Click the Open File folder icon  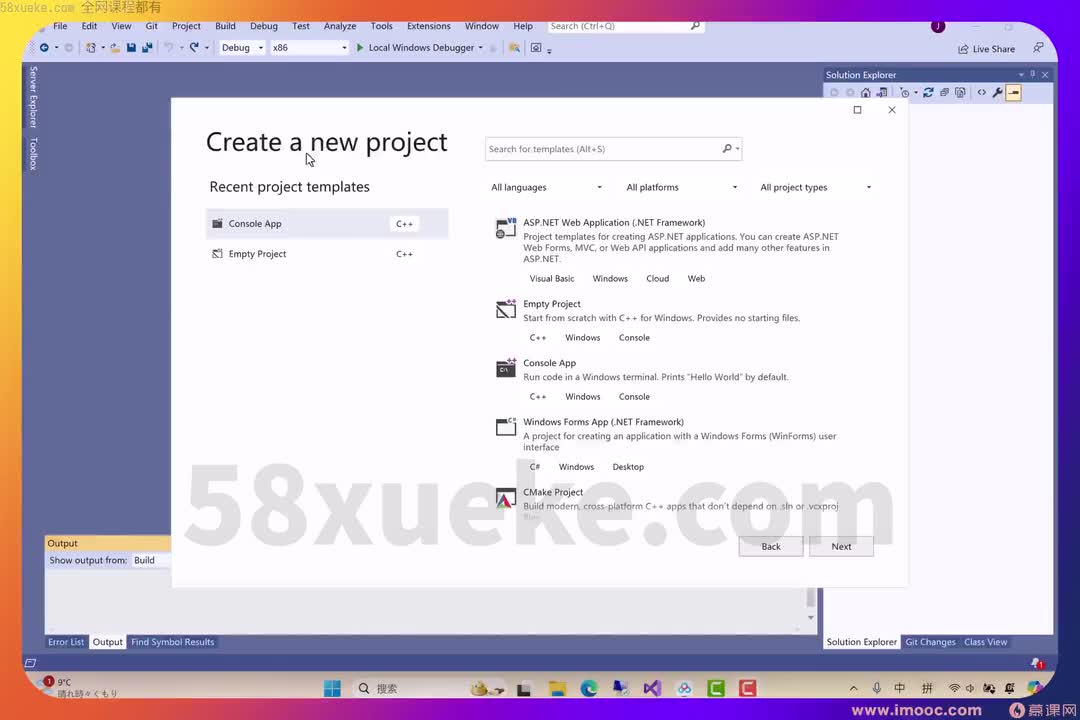click(x=115, y=48)
